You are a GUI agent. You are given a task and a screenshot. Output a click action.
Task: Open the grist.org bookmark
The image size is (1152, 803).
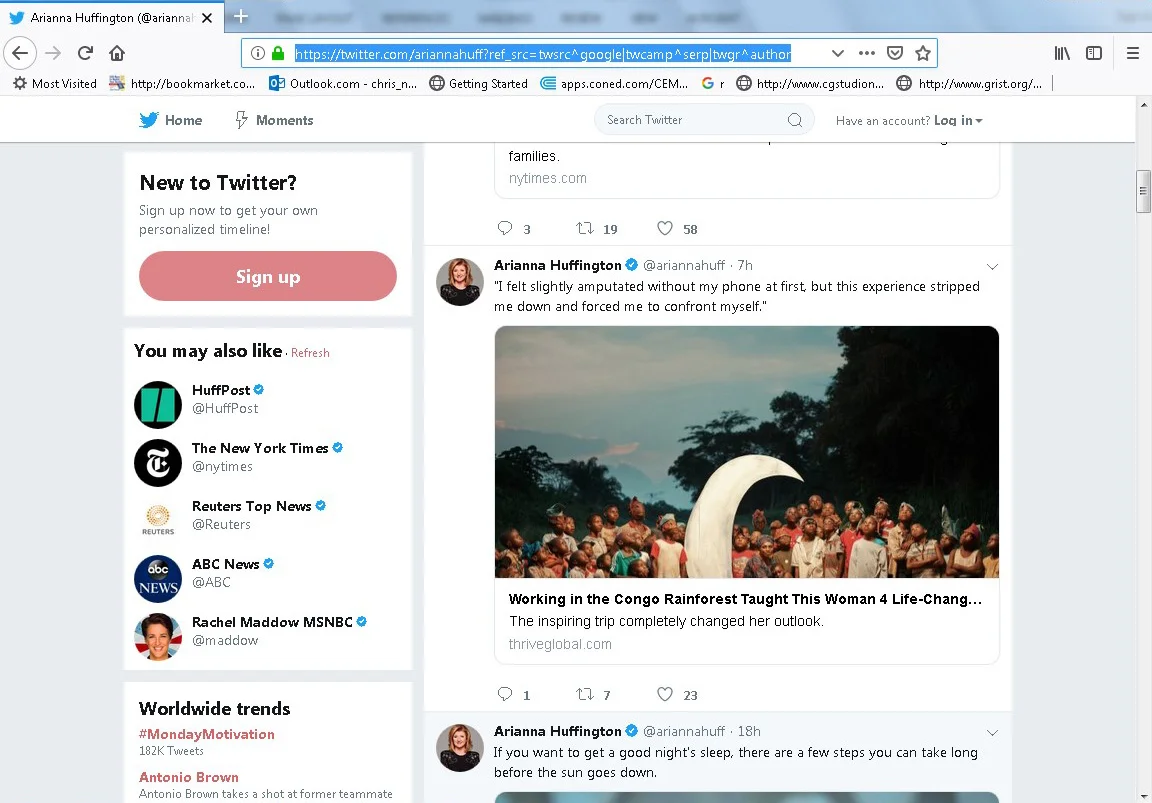pyautogui.click(x=970, y=84)
